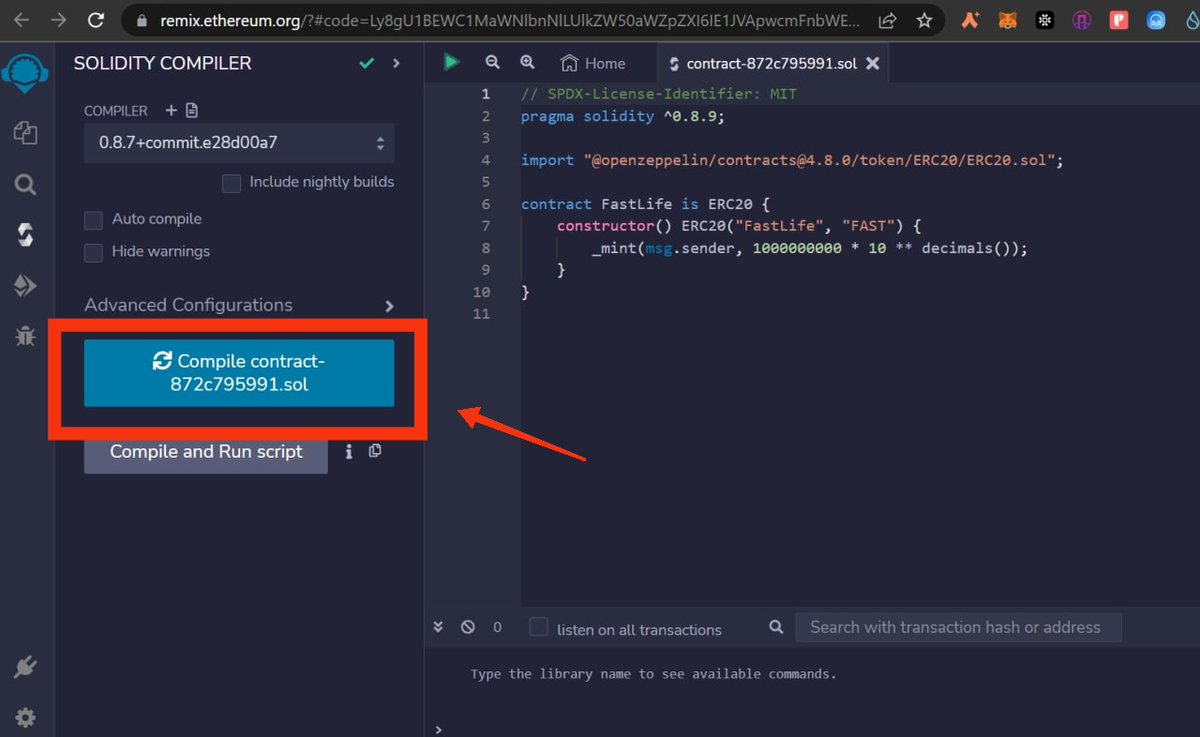
Task: Run the script with the green play icon
Action: coord(451,62)
